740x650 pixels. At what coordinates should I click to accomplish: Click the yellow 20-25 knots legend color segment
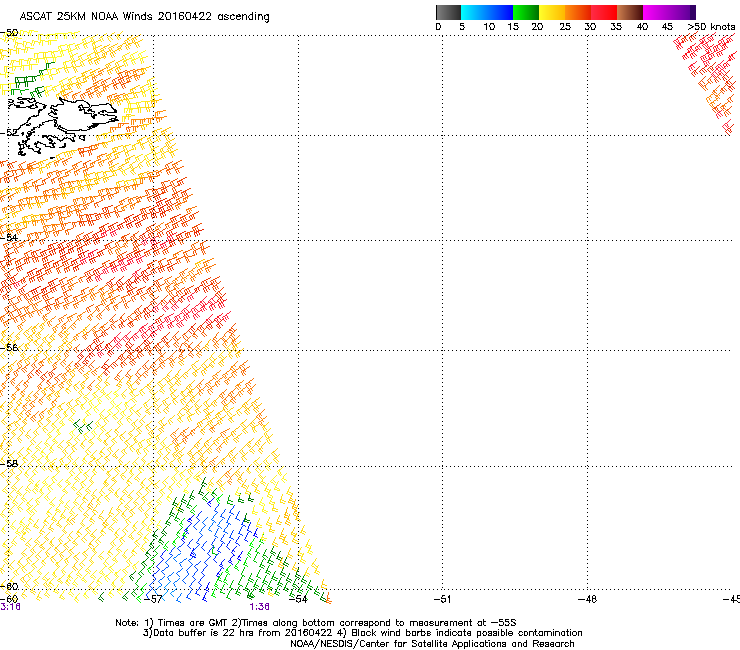coord(552,12)
